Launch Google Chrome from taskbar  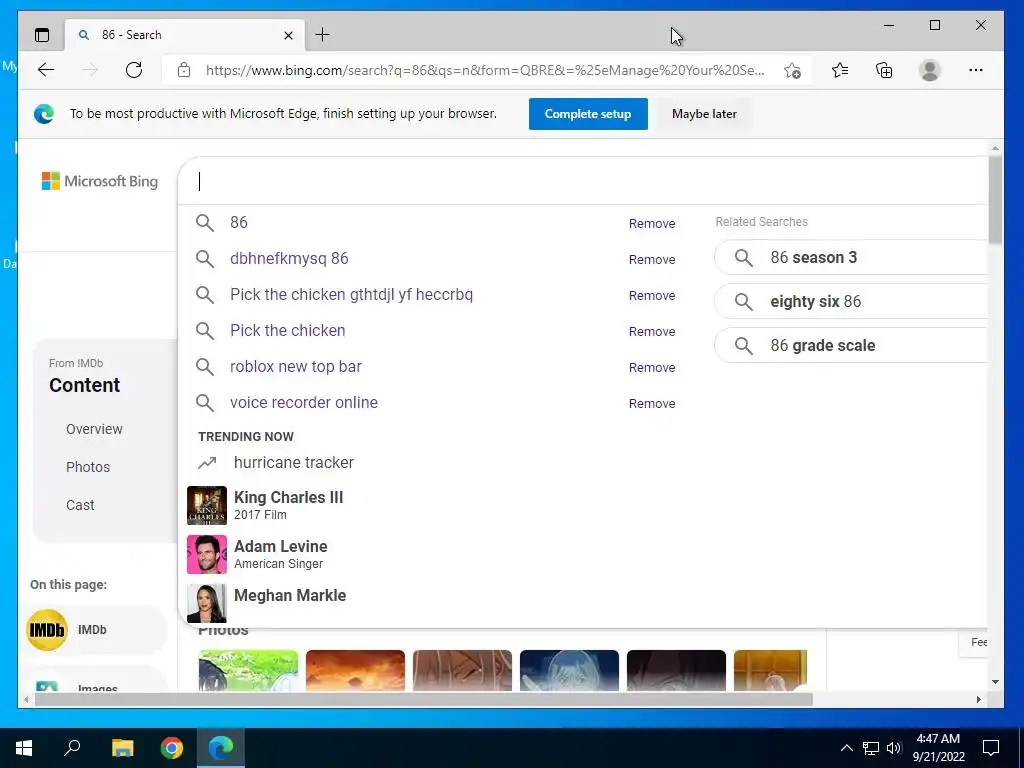click(172, 748)
